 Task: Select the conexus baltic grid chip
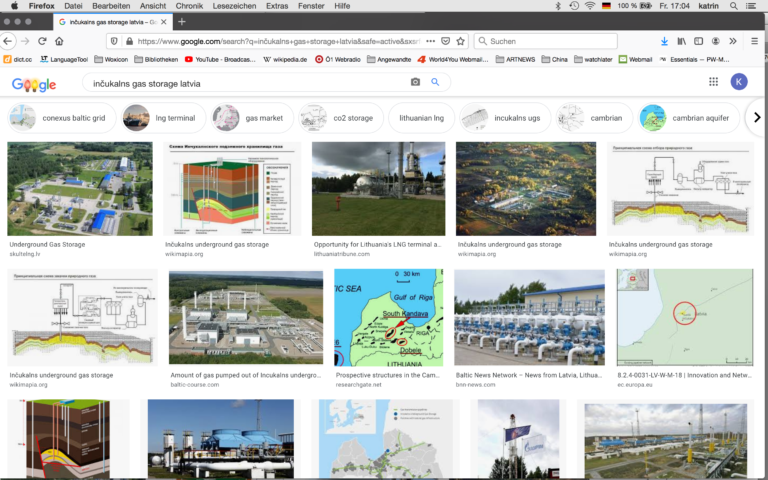tap(62, 118)
